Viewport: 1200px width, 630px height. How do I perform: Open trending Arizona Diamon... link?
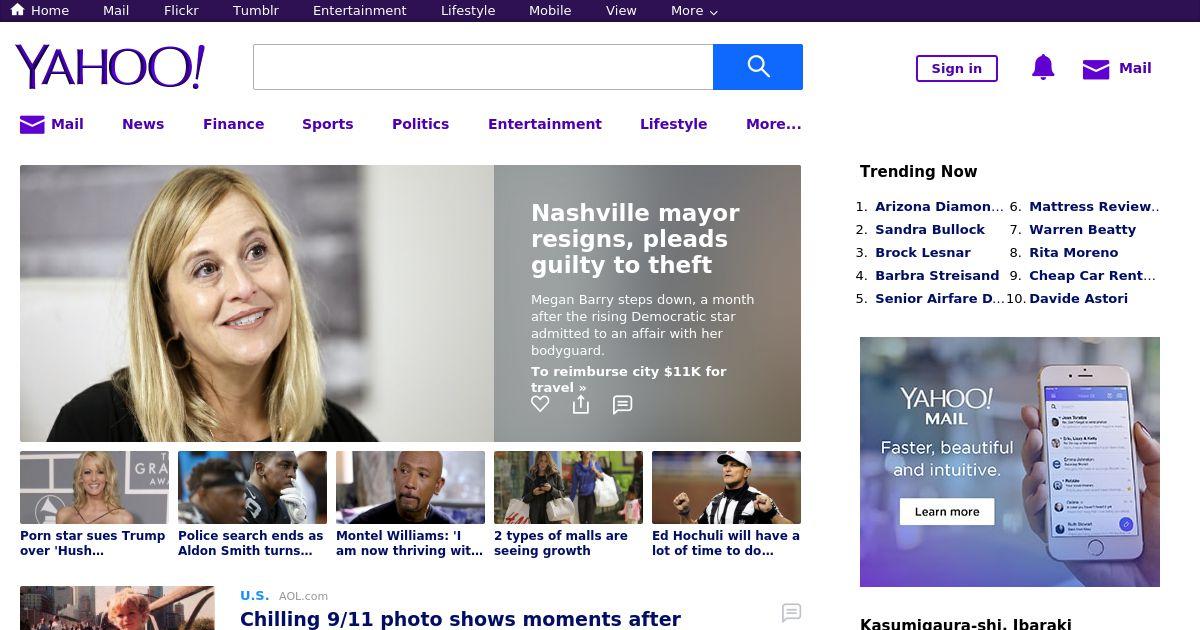tap(939, 207)
